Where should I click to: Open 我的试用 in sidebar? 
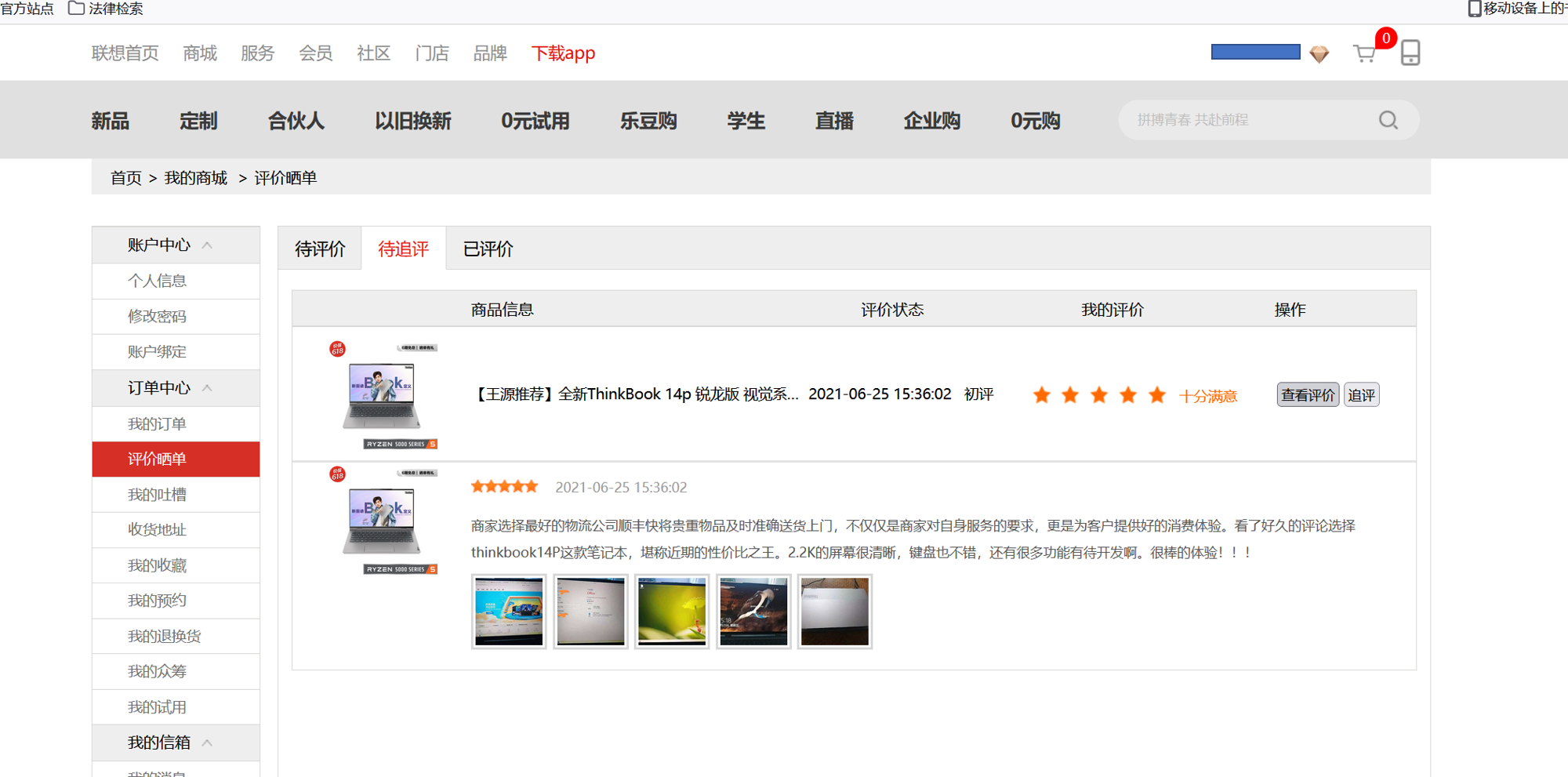click(x=176, y=707)
